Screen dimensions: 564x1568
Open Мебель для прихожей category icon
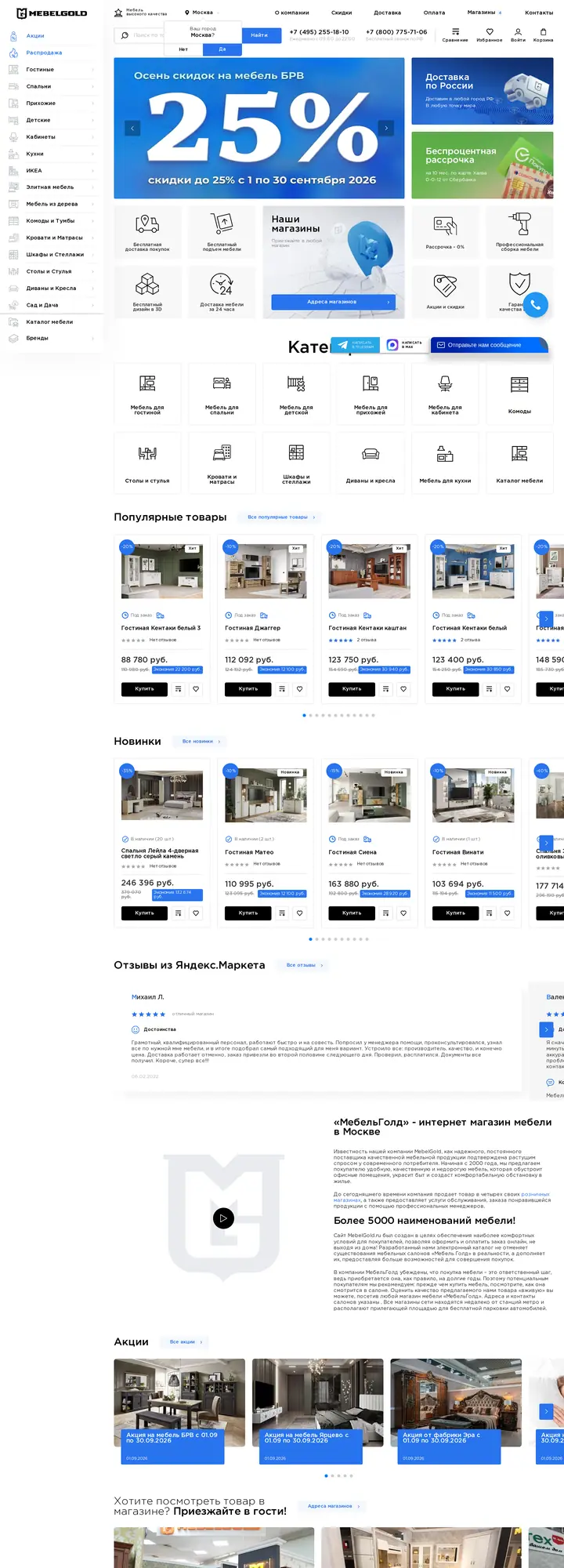pos(371,383)
